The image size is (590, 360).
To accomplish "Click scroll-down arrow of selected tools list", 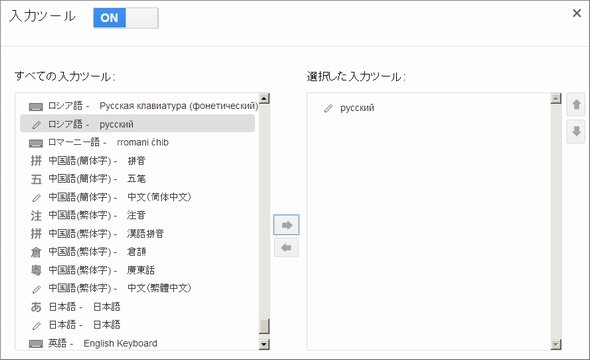I will click(x=556, y=344).
